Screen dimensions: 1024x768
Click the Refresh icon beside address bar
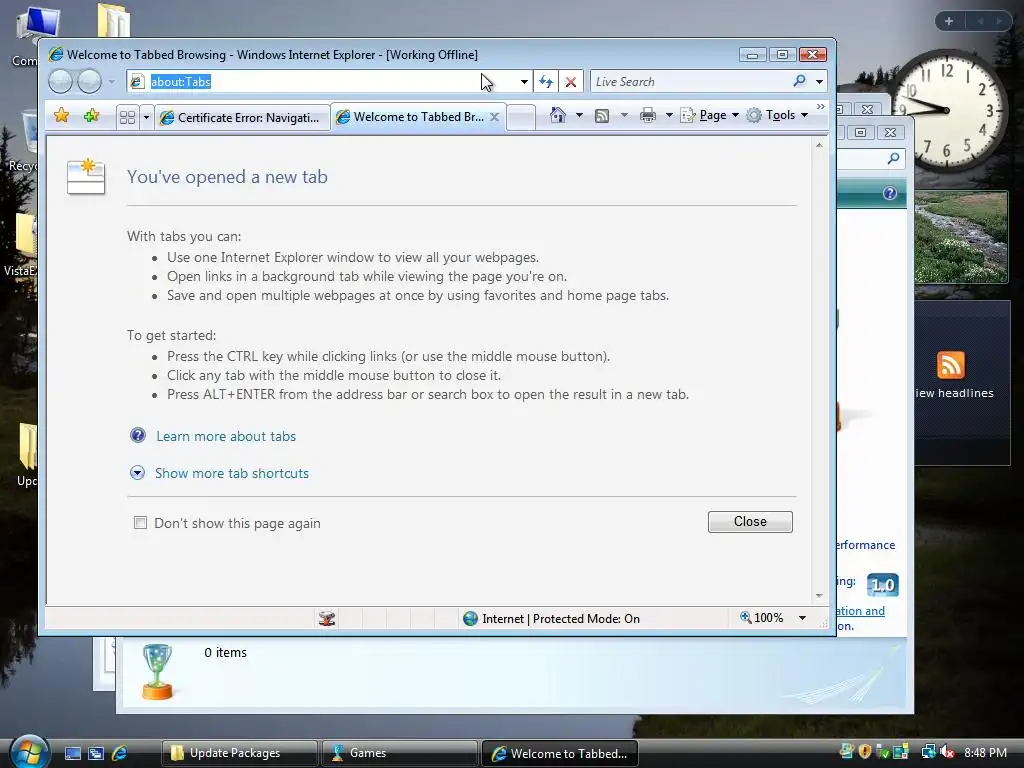tap(546, 82)
